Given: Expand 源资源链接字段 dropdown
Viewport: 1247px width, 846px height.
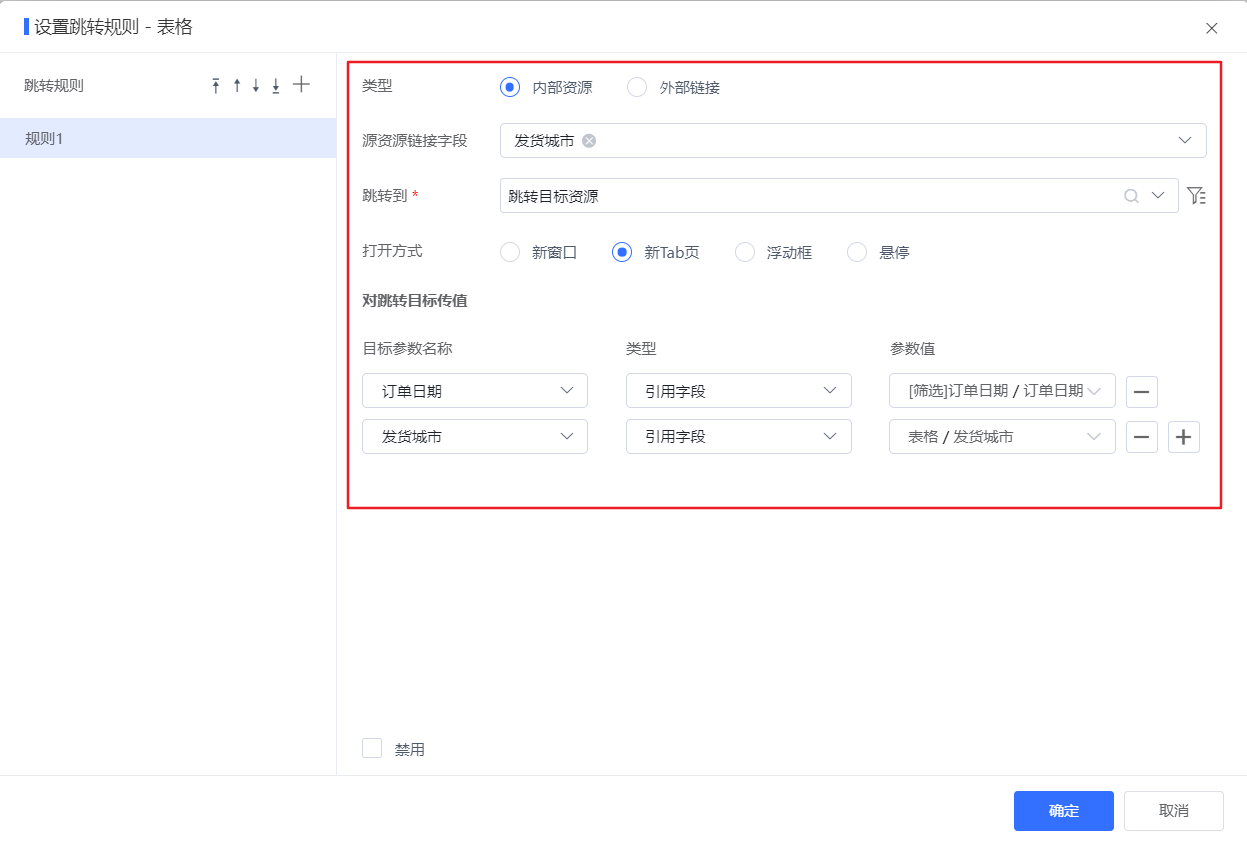Looking at the screenshot, I should [x=1185, y=140].
